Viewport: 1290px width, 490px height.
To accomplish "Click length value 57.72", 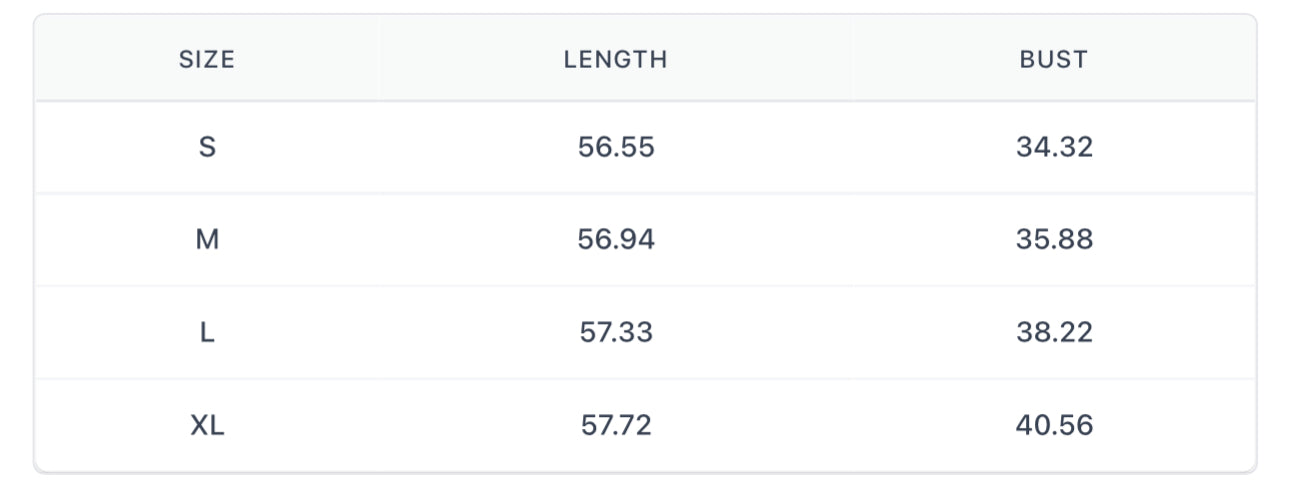I will [616, 426].
